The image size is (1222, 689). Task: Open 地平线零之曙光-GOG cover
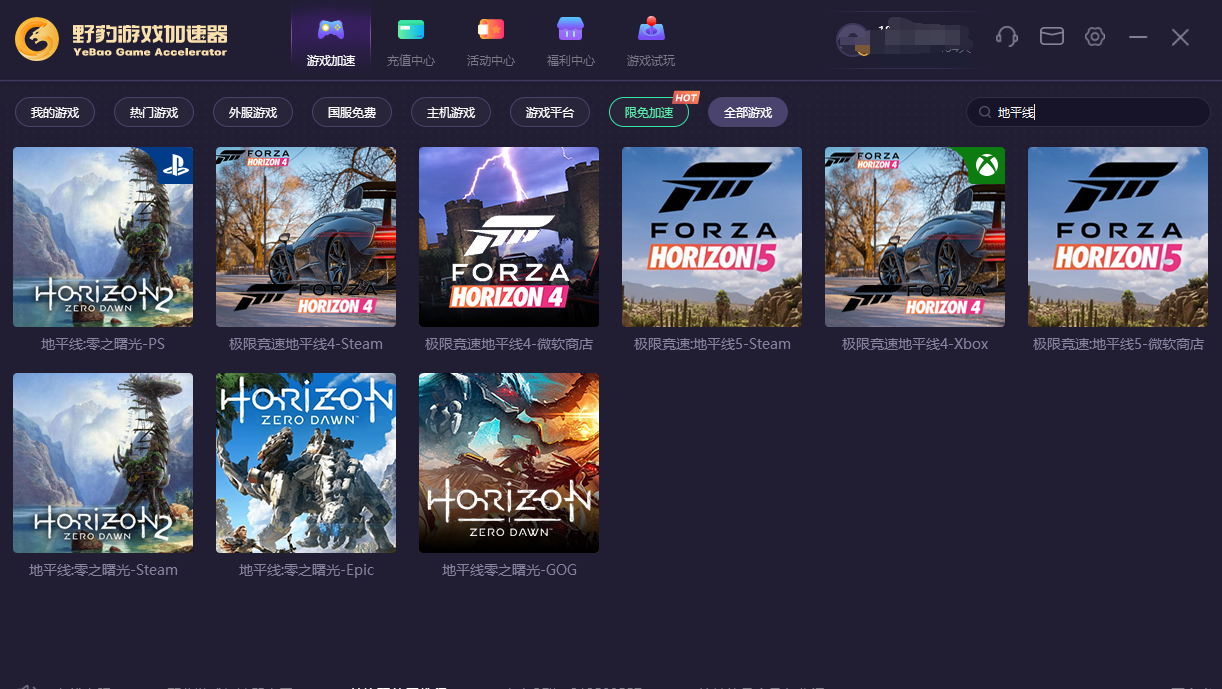509,463
